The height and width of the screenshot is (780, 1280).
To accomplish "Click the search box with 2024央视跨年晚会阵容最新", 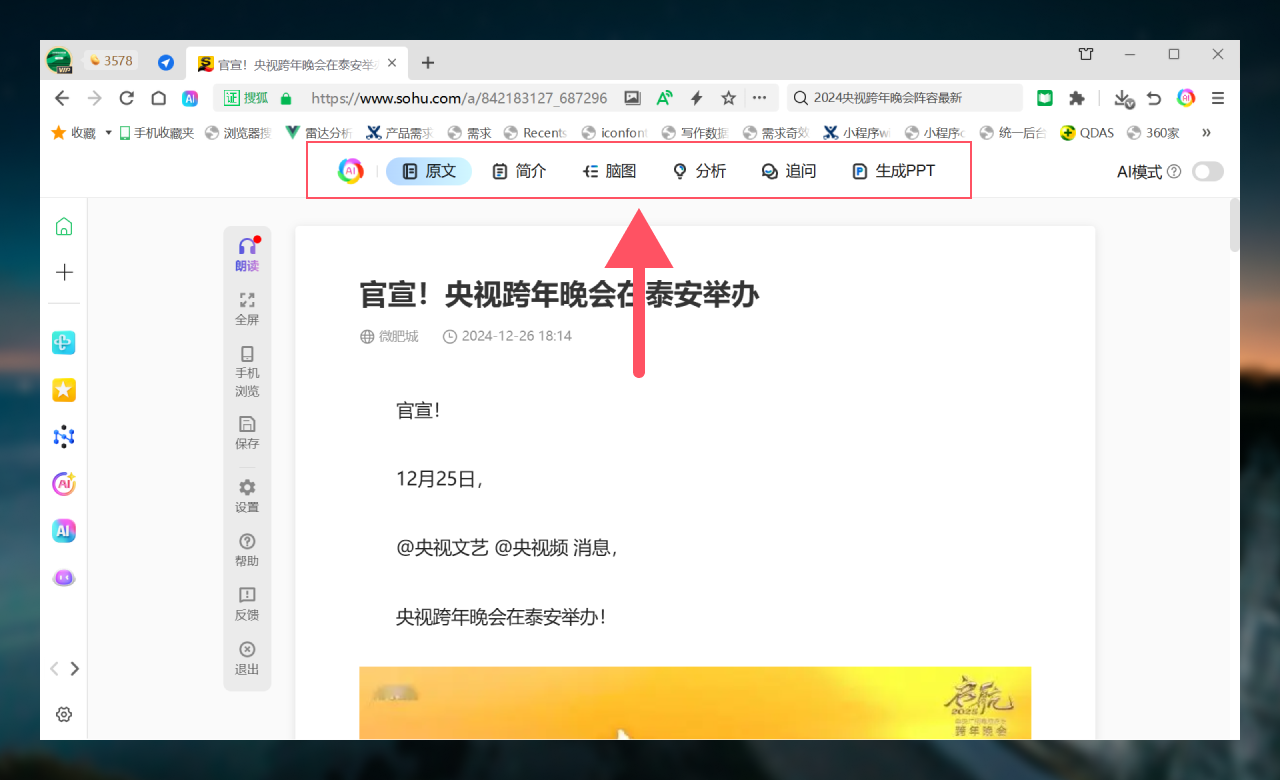I will [905, 98].
